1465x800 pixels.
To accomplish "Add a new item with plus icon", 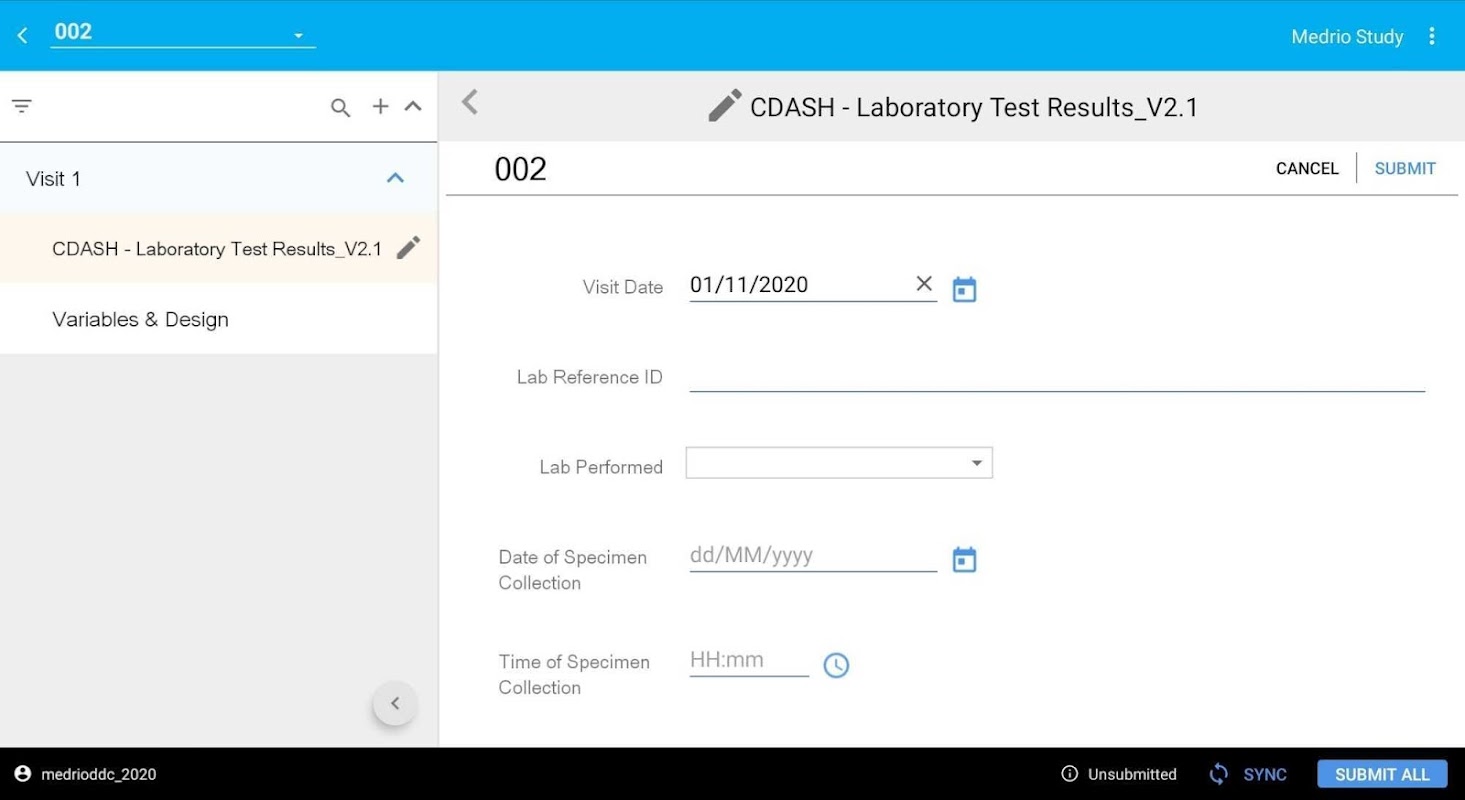I will [380, 106].
